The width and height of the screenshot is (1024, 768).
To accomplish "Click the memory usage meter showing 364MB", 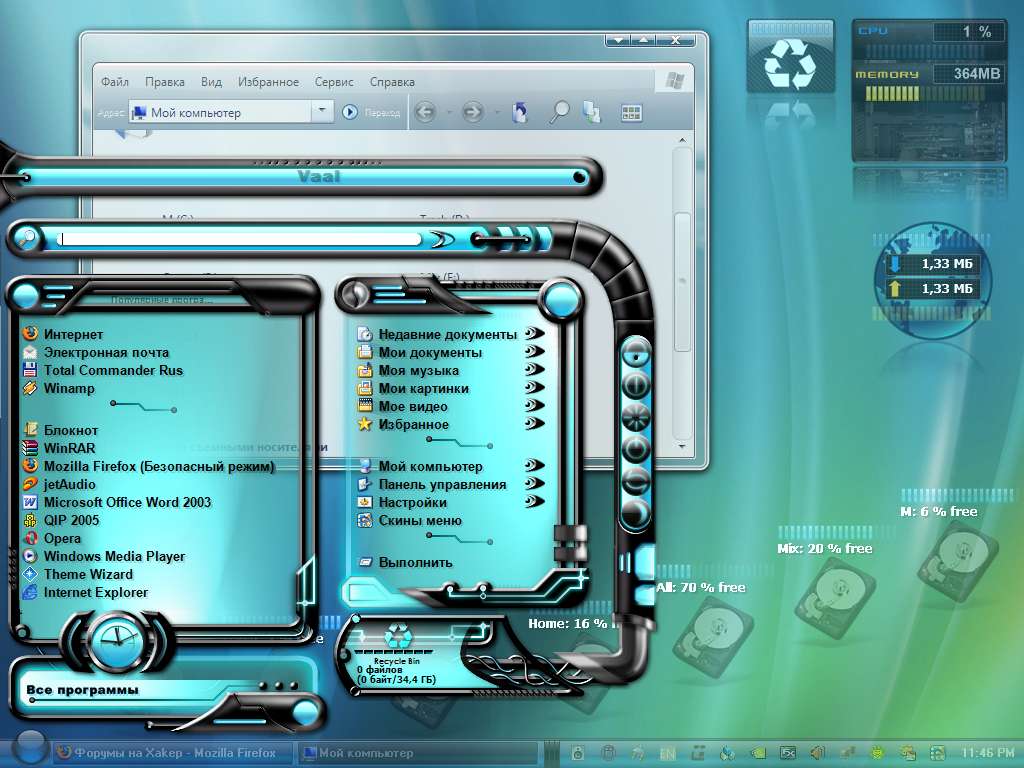I will coord(929,82).
